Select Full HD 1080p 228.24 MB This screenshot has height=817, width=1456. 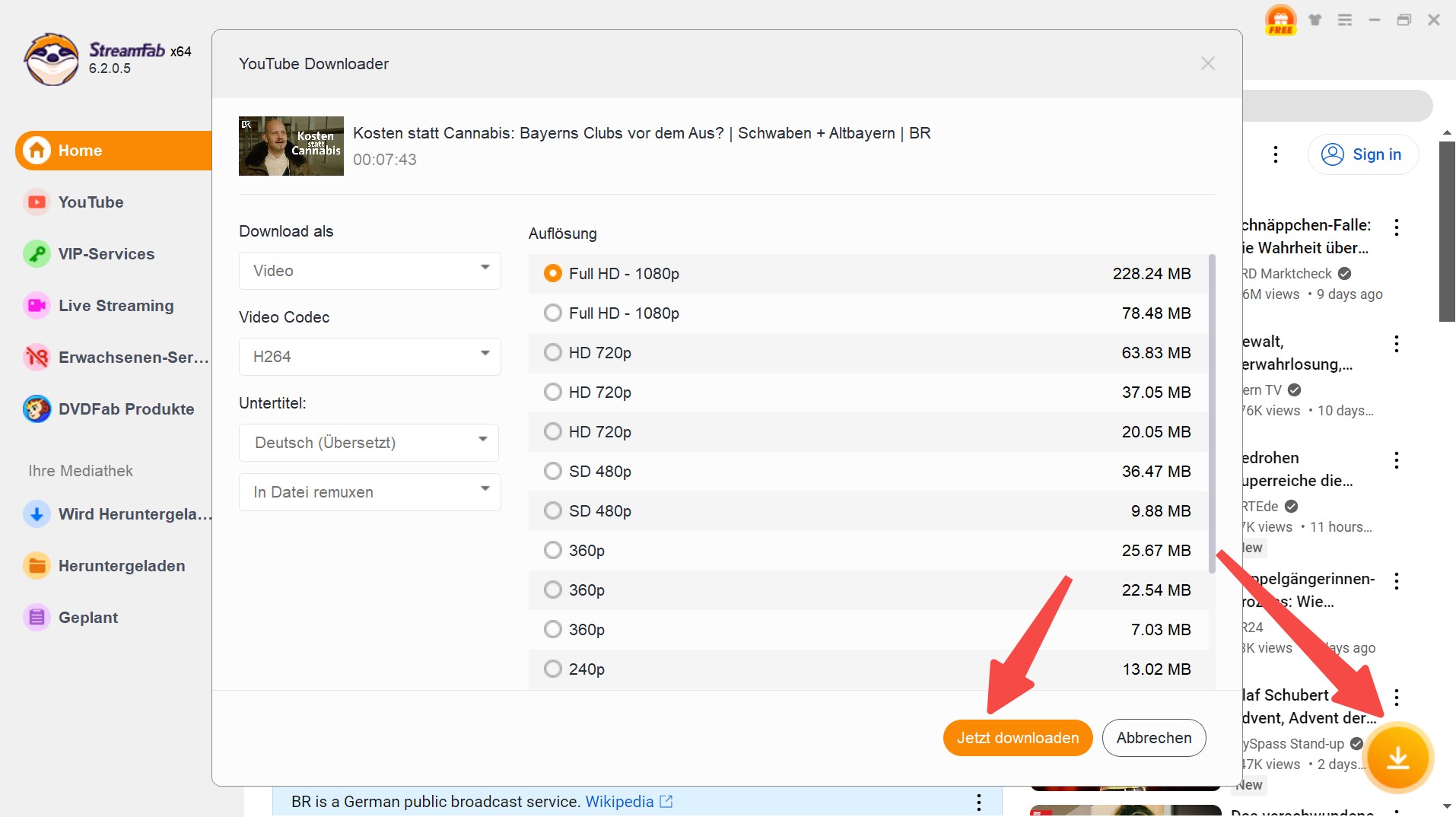868,274
